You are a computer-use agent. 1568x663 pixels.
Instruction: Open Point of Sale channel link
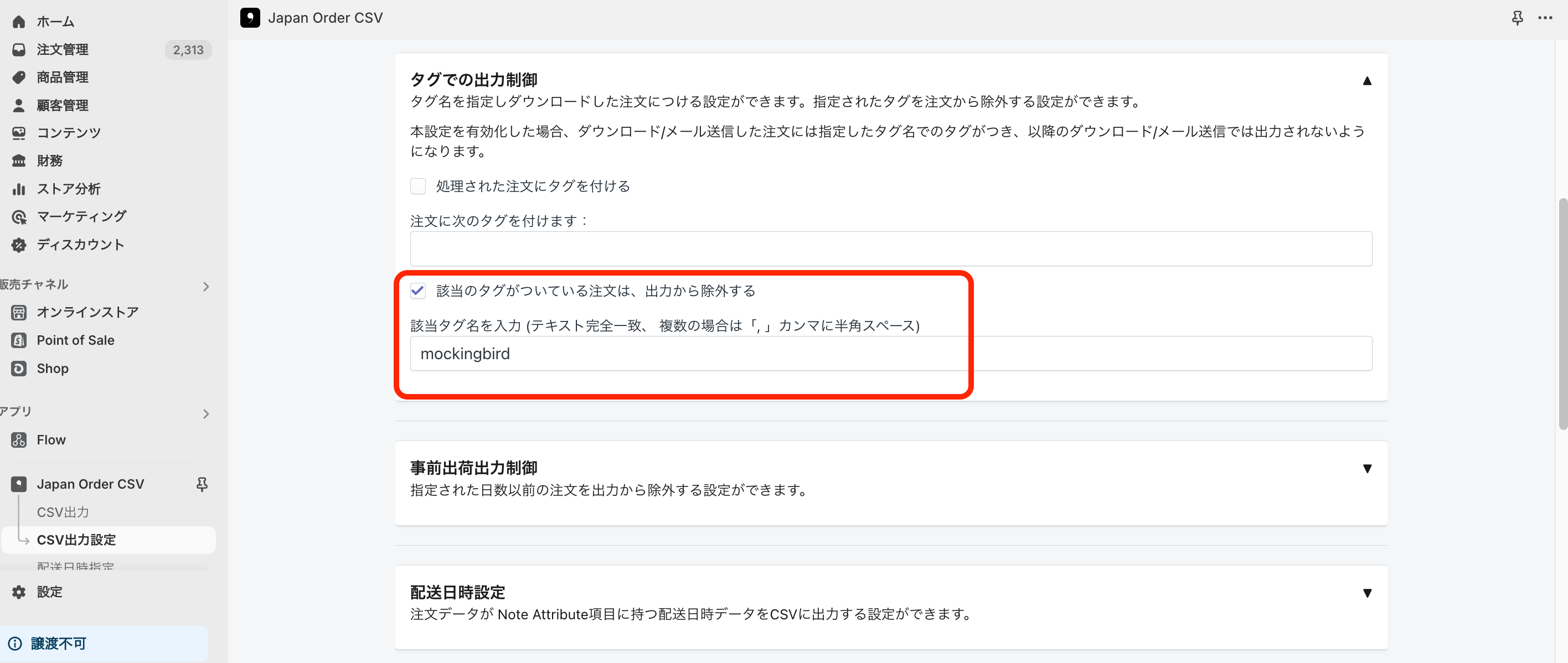click(75, 340)
